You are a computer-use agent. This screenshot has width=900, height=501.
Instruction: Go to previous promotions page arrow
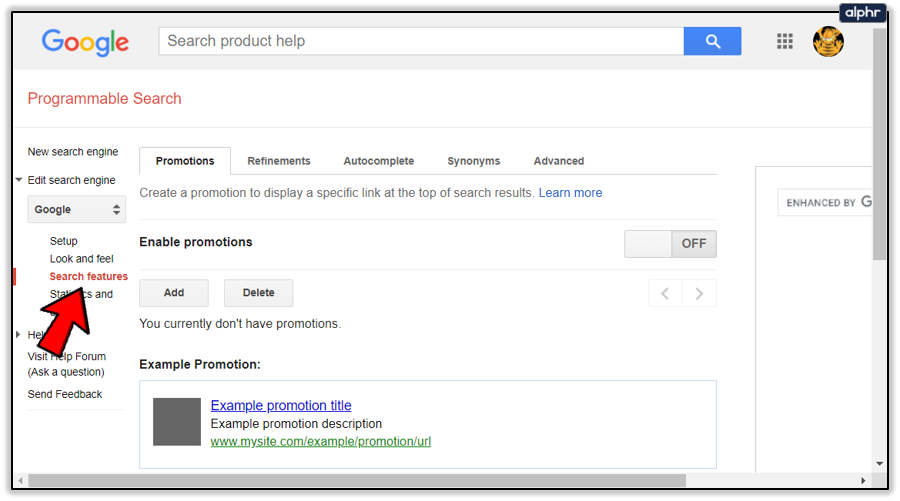click(665, 293)
